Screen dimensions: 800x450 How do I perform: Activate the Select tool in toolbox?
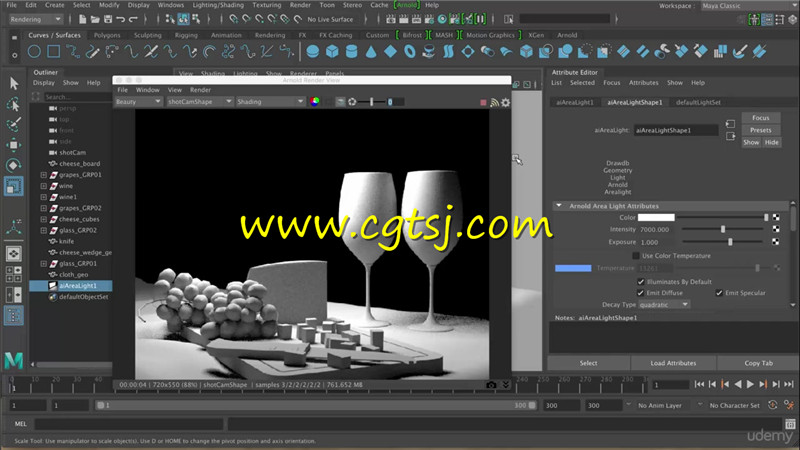pos(14,83)
